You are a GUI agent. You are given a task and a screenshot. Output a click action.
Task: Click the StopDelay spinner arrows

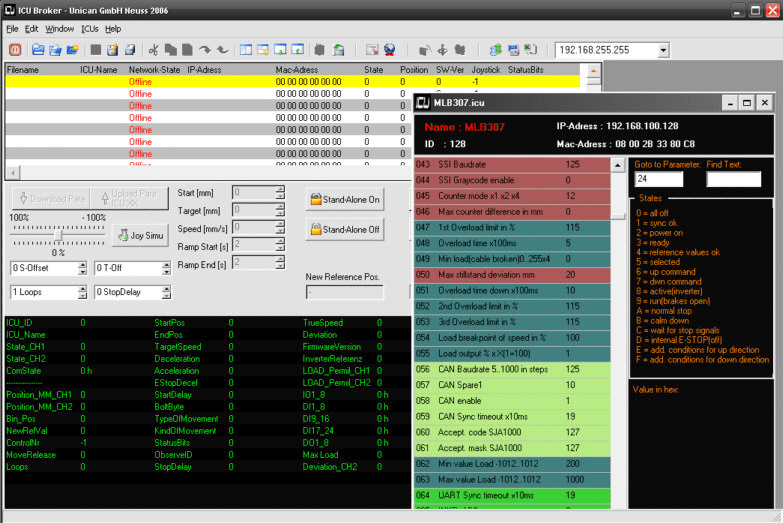click(167, 293)
